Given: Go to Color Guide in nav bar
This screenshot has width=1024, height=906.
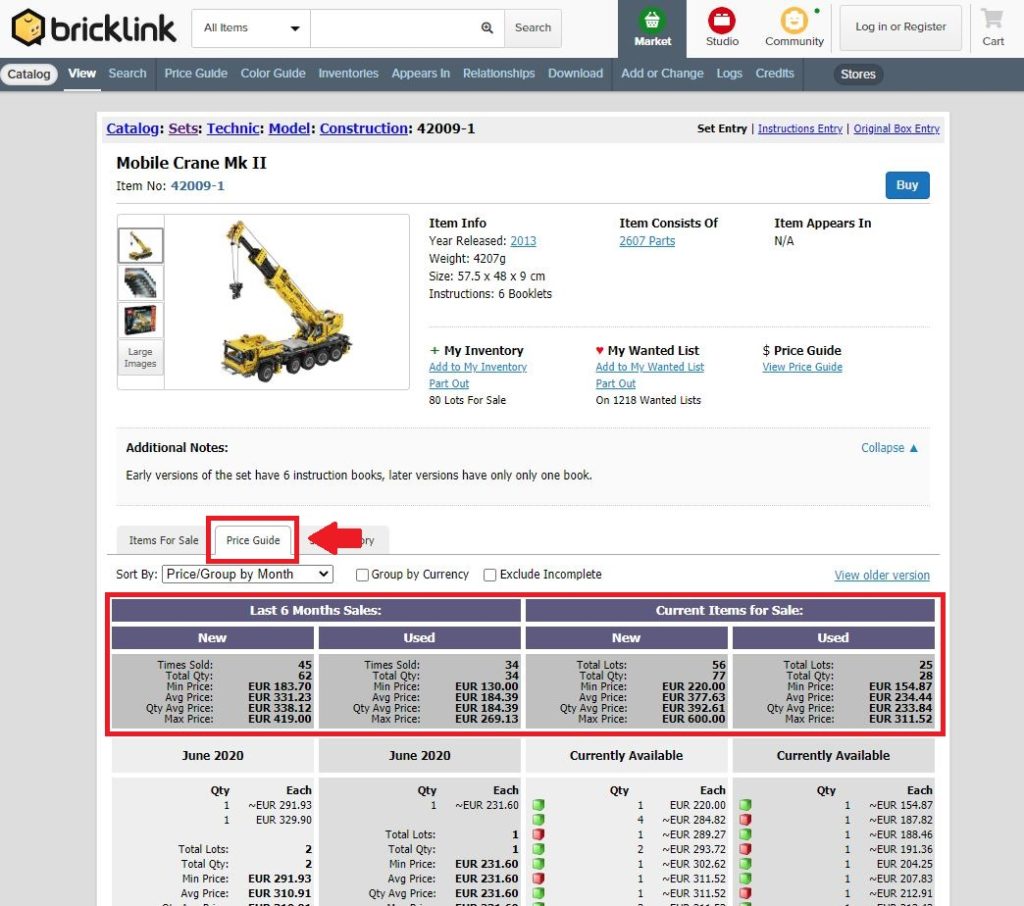Looking at the screenshot, I should 273,73.
